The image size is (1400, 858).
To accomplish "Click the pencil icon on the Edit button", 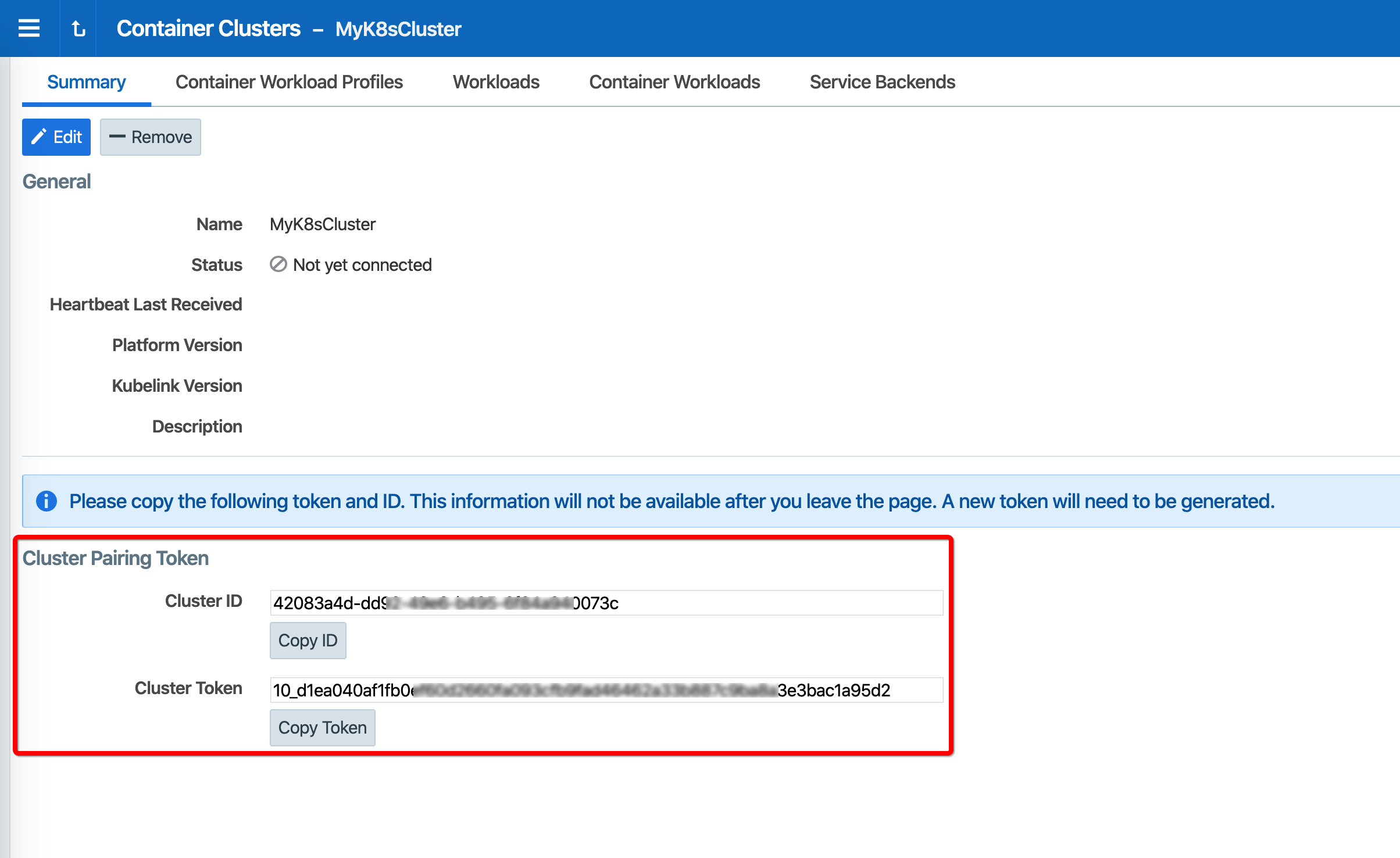I will coord(39,137).
